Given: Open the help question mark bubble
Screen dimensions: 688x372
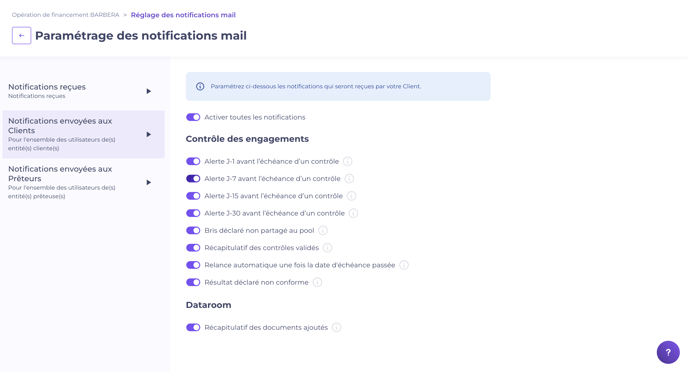Looking at the screenshot, I should pos(668,352).
